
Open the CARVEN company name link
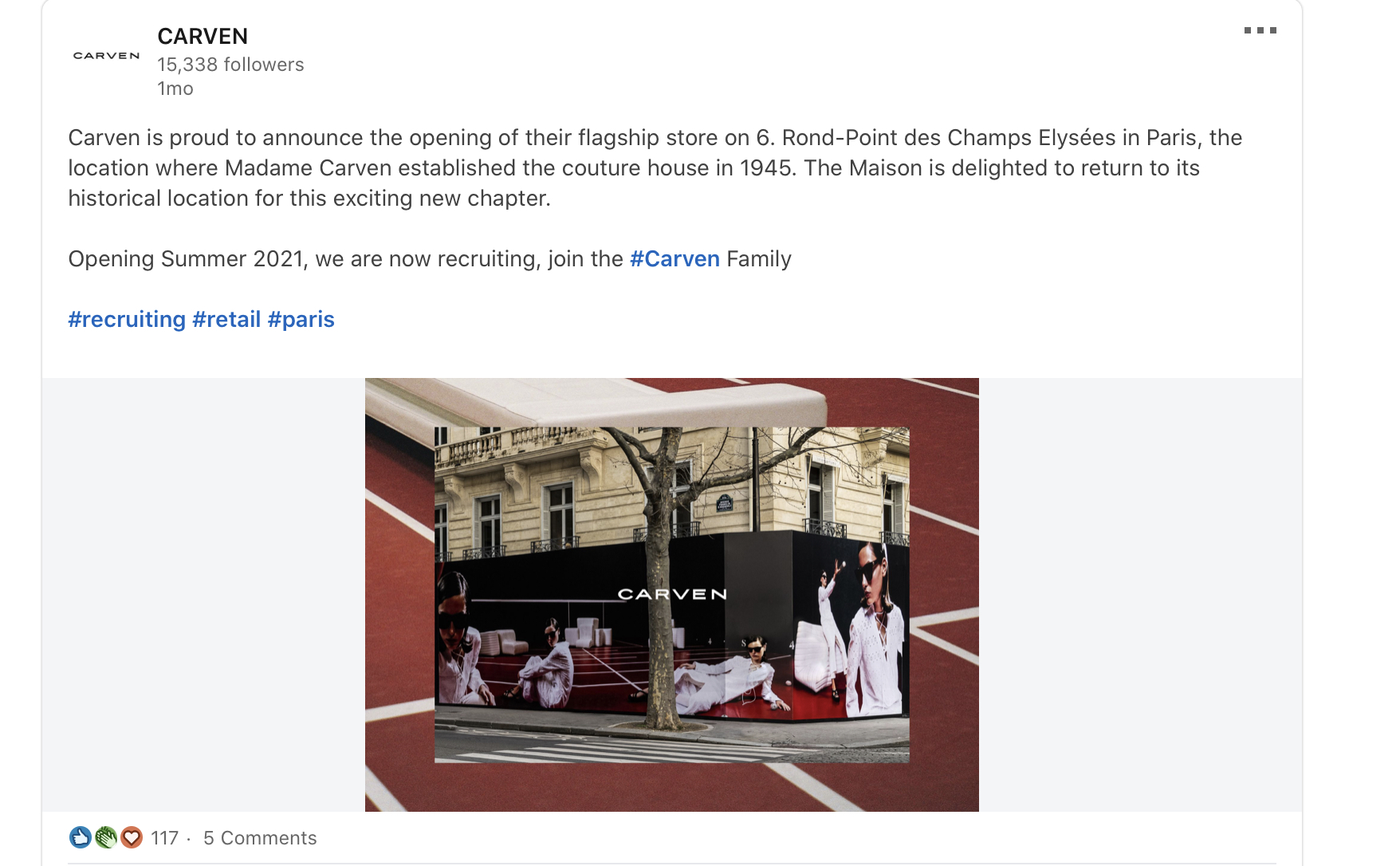click(x=203, y=37)
